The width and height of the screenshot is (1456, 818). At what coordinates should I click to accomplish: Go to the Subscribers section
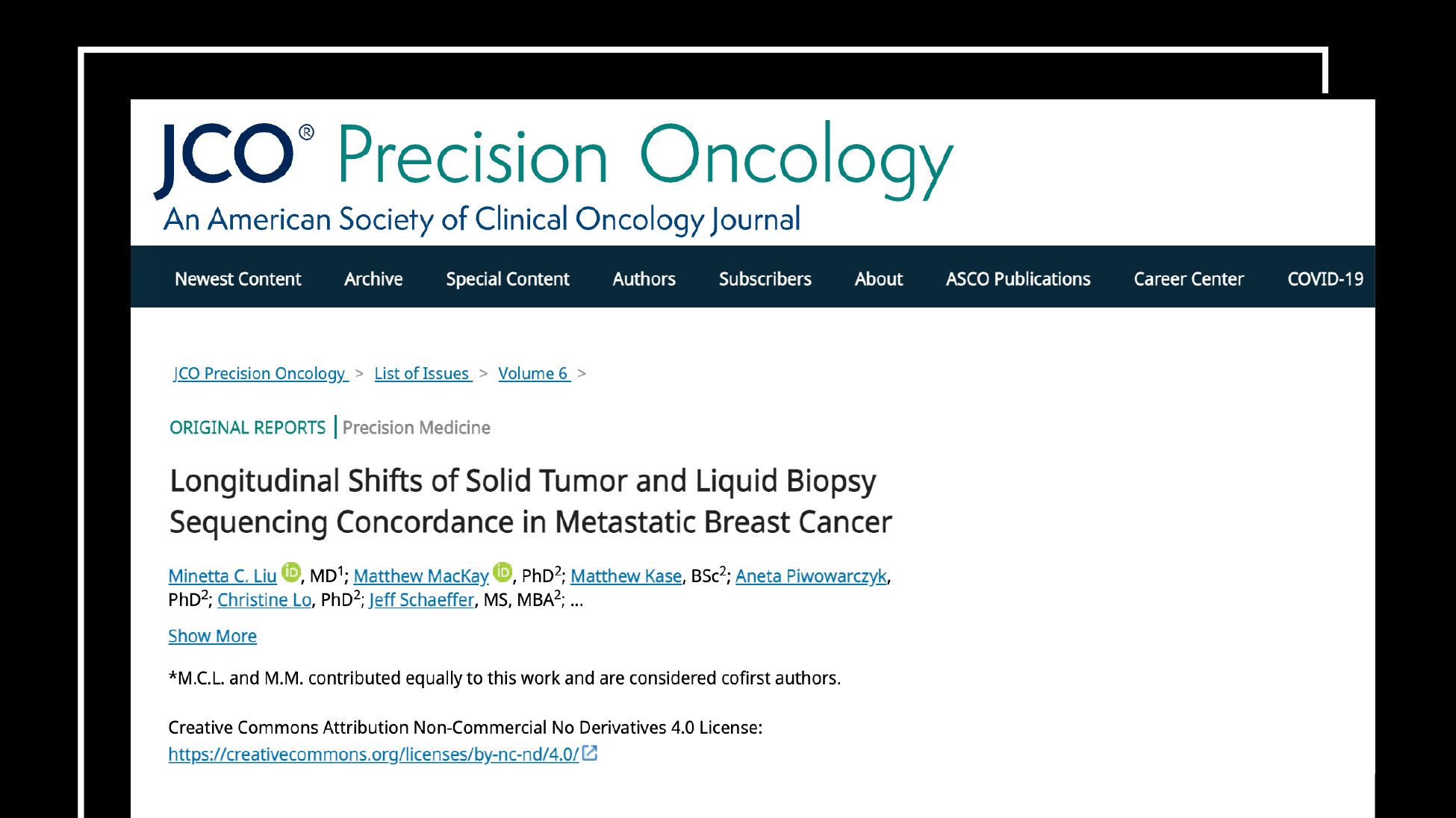(x=765, y=278)
